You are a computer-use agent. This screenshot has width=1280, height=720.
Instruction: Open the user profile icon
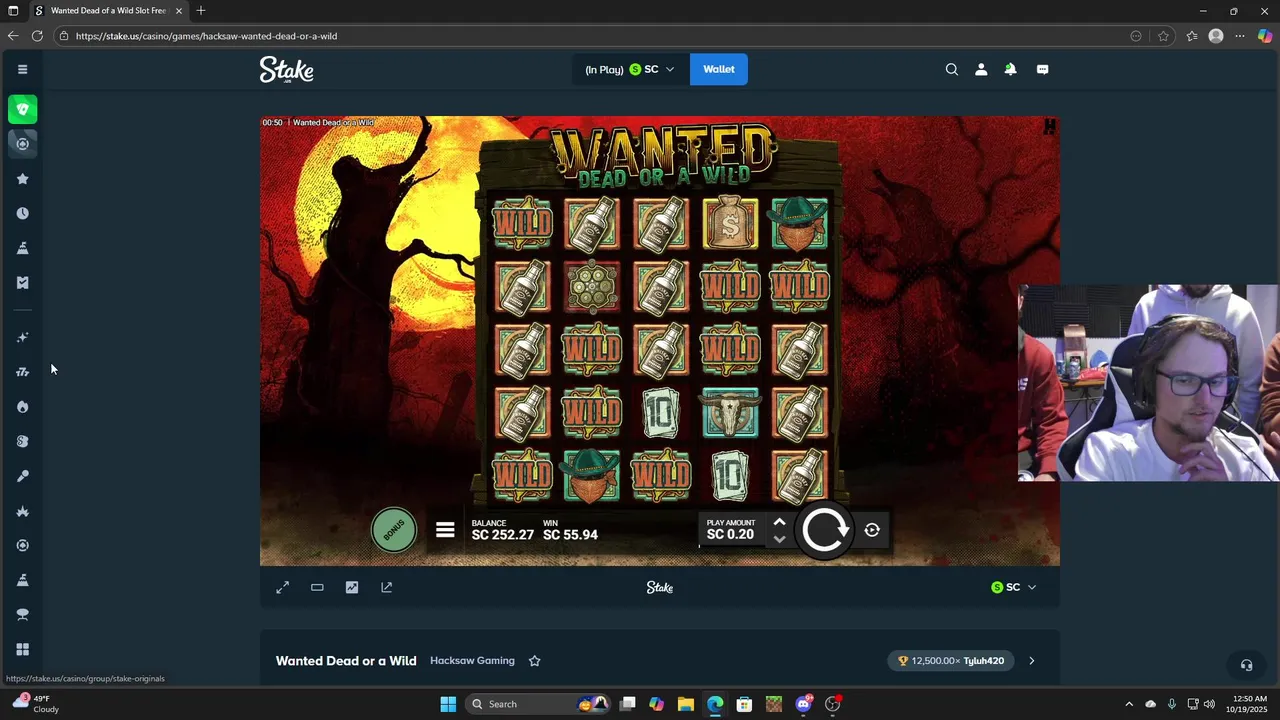point(981,69)
